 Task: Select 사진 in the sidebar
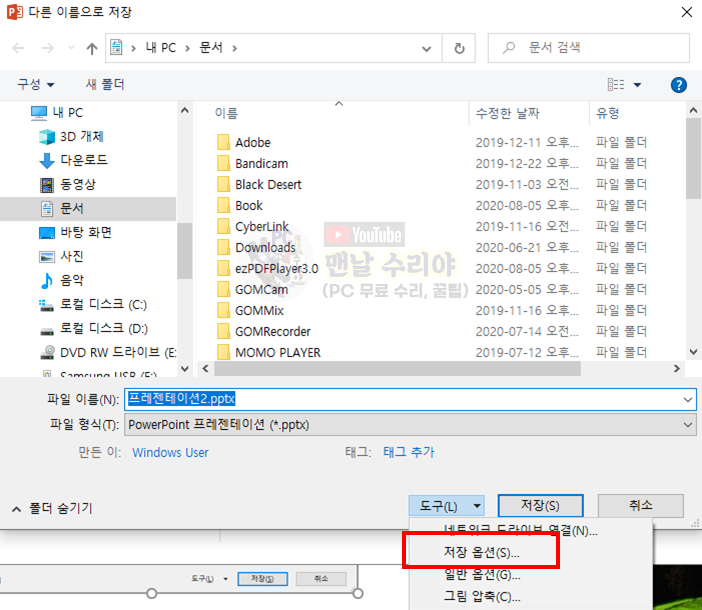click(x=61, y=256)
